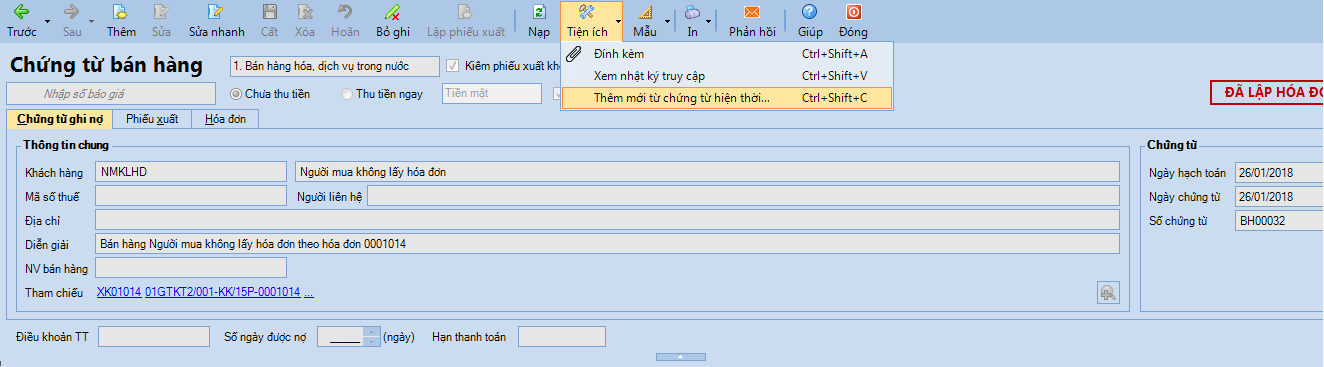Viewport: 1324px width, 367px height.
Task: Choose Sửa nhanh quick edit
Action: tap(216, 20)
